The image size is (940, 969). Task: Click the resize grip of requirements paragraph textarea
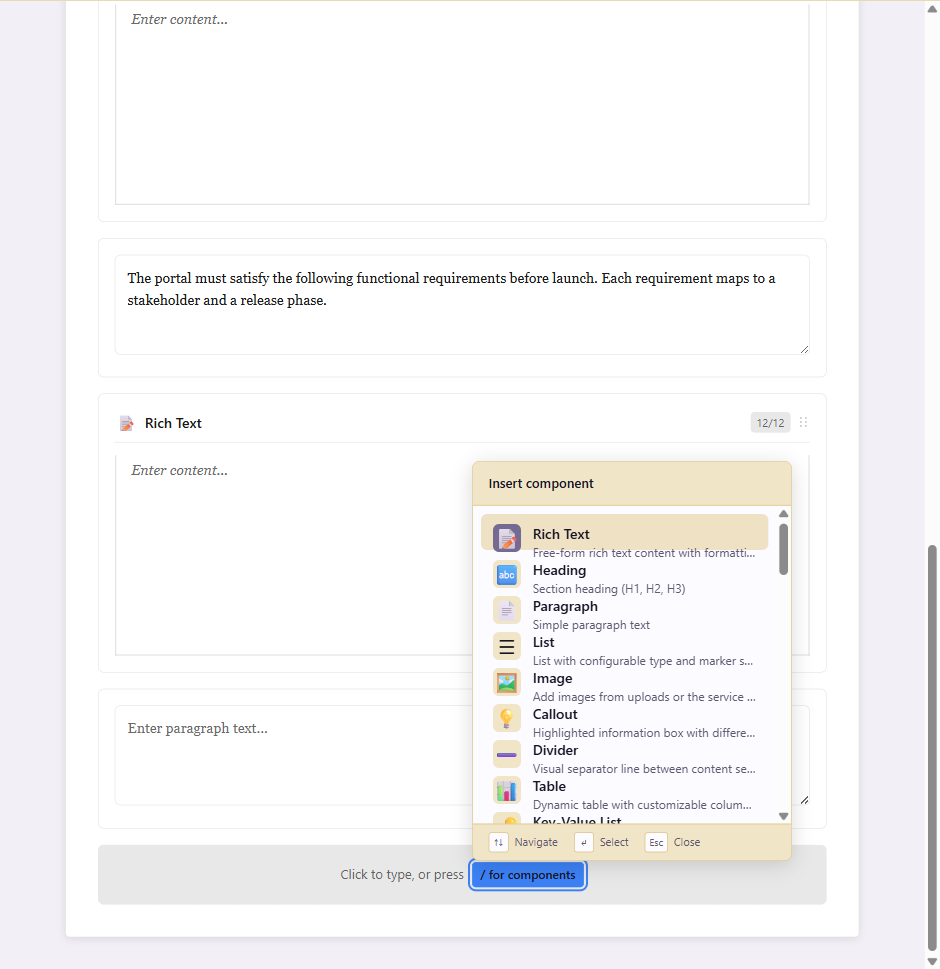click(804, 349)
